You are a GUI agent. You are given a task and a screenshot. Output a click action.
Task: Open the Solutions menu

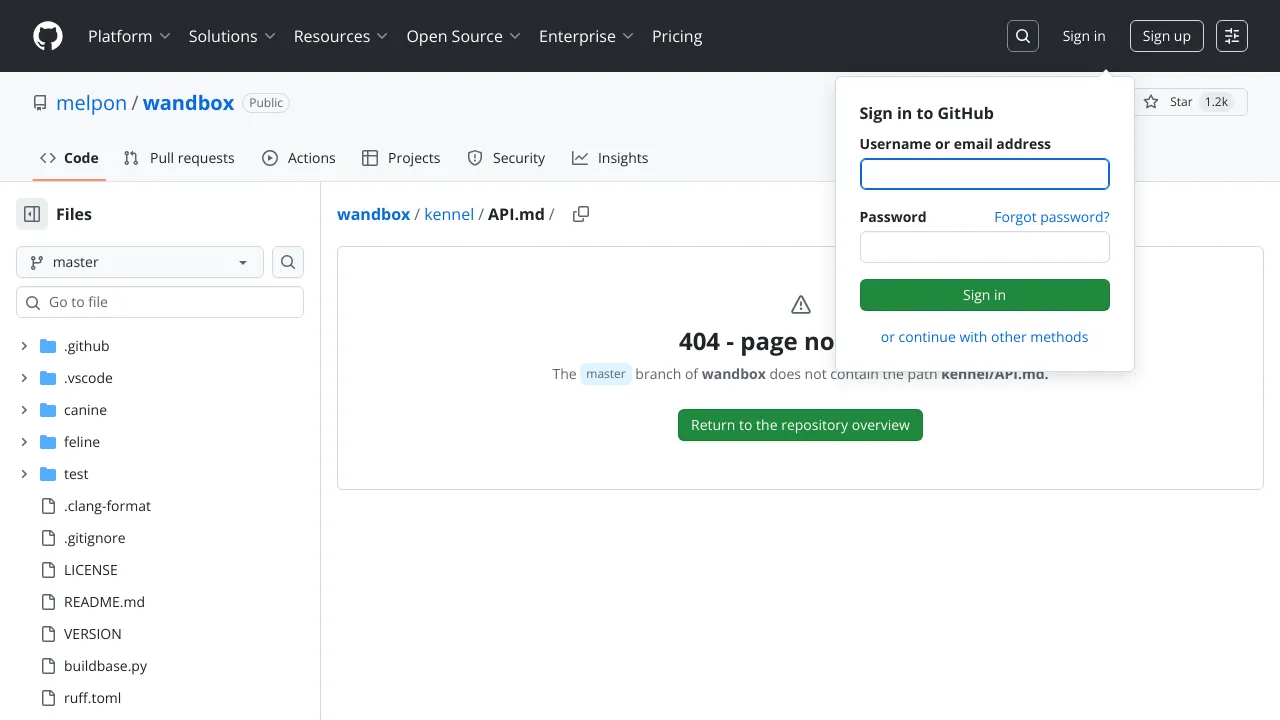(232, 36)
